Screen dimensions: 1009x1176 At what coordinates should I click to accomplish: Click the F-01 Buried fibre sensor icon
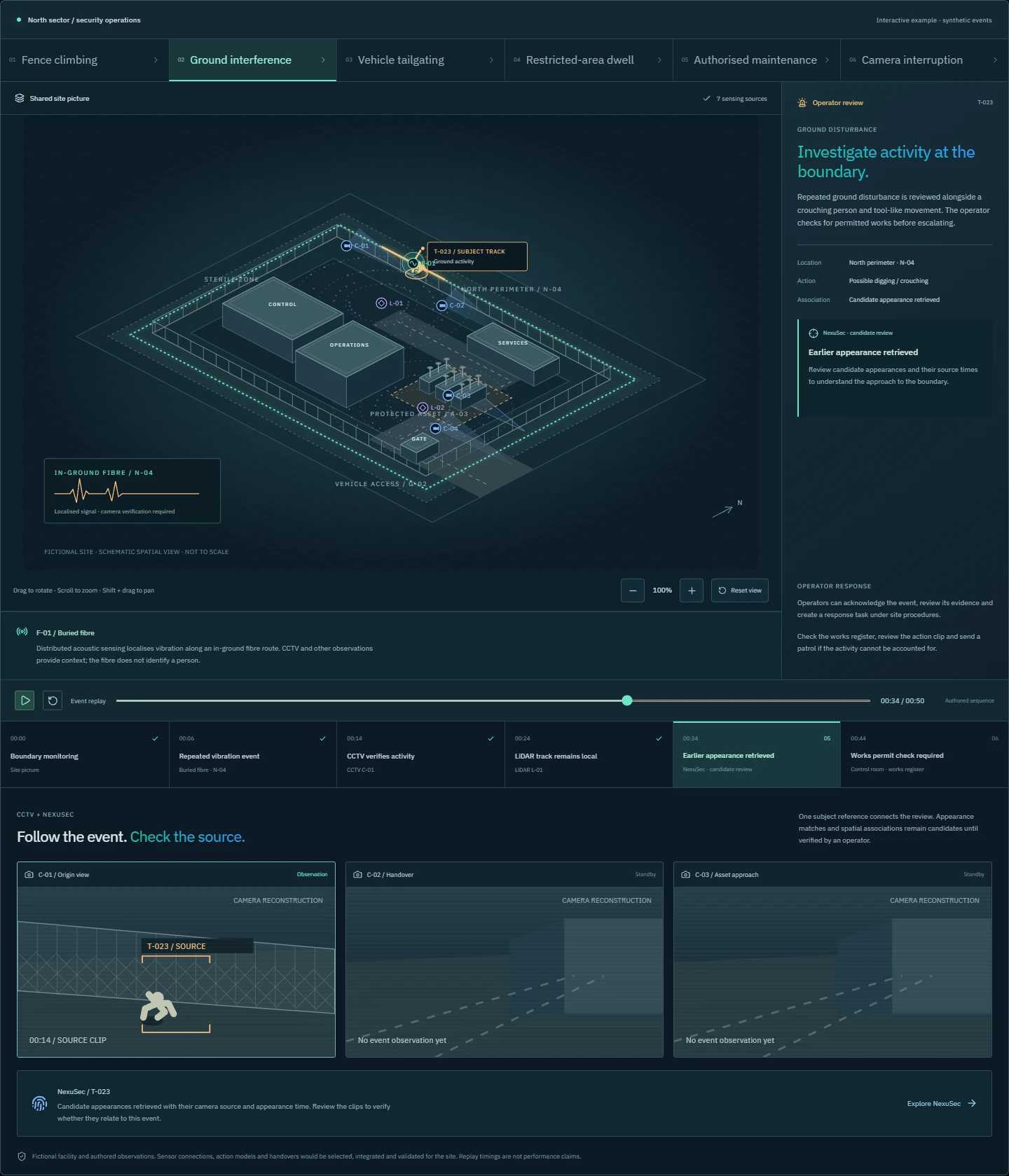point(22,632)
